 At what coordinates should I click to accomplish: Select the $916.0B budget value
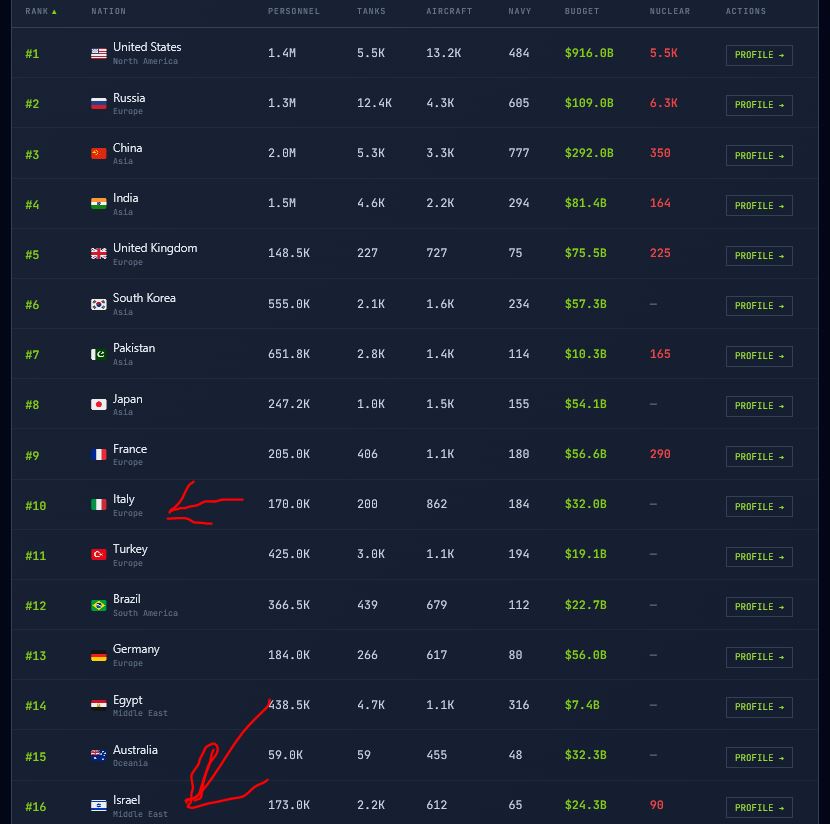(589, 53)
